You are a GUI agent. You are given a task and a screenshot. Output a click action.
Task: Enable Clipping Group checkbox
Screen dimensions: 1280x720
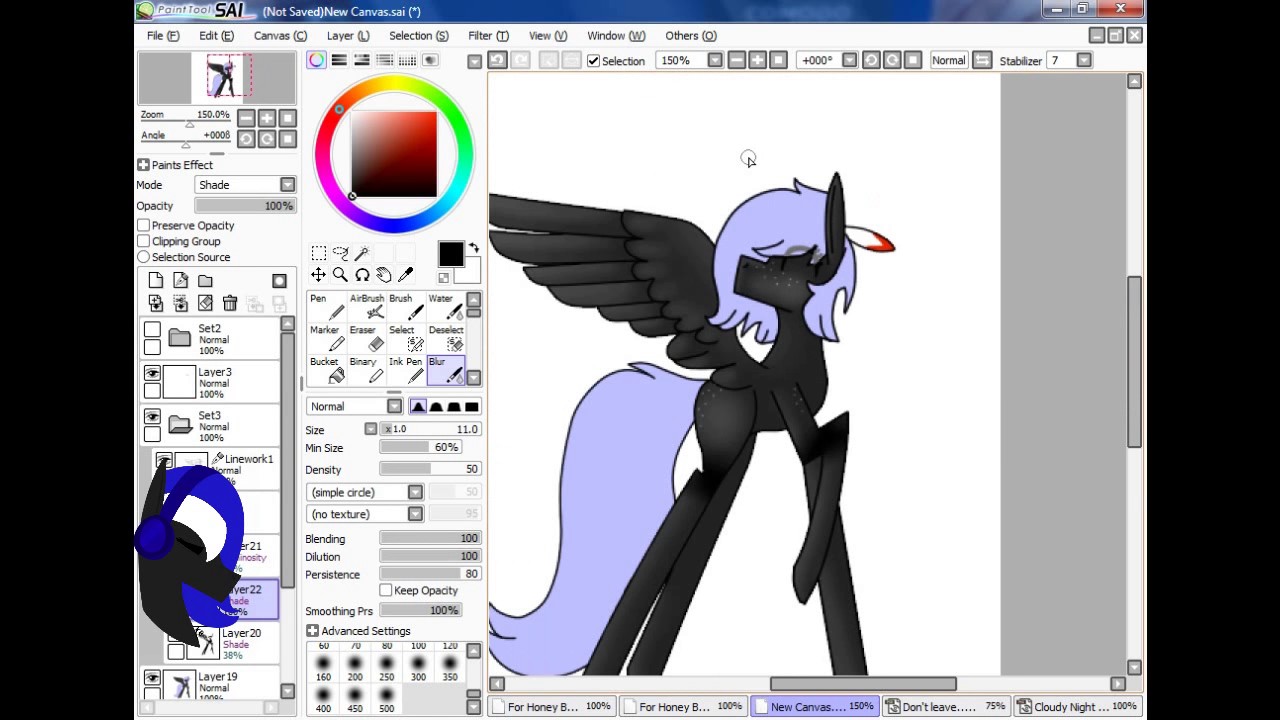point(144,242)
